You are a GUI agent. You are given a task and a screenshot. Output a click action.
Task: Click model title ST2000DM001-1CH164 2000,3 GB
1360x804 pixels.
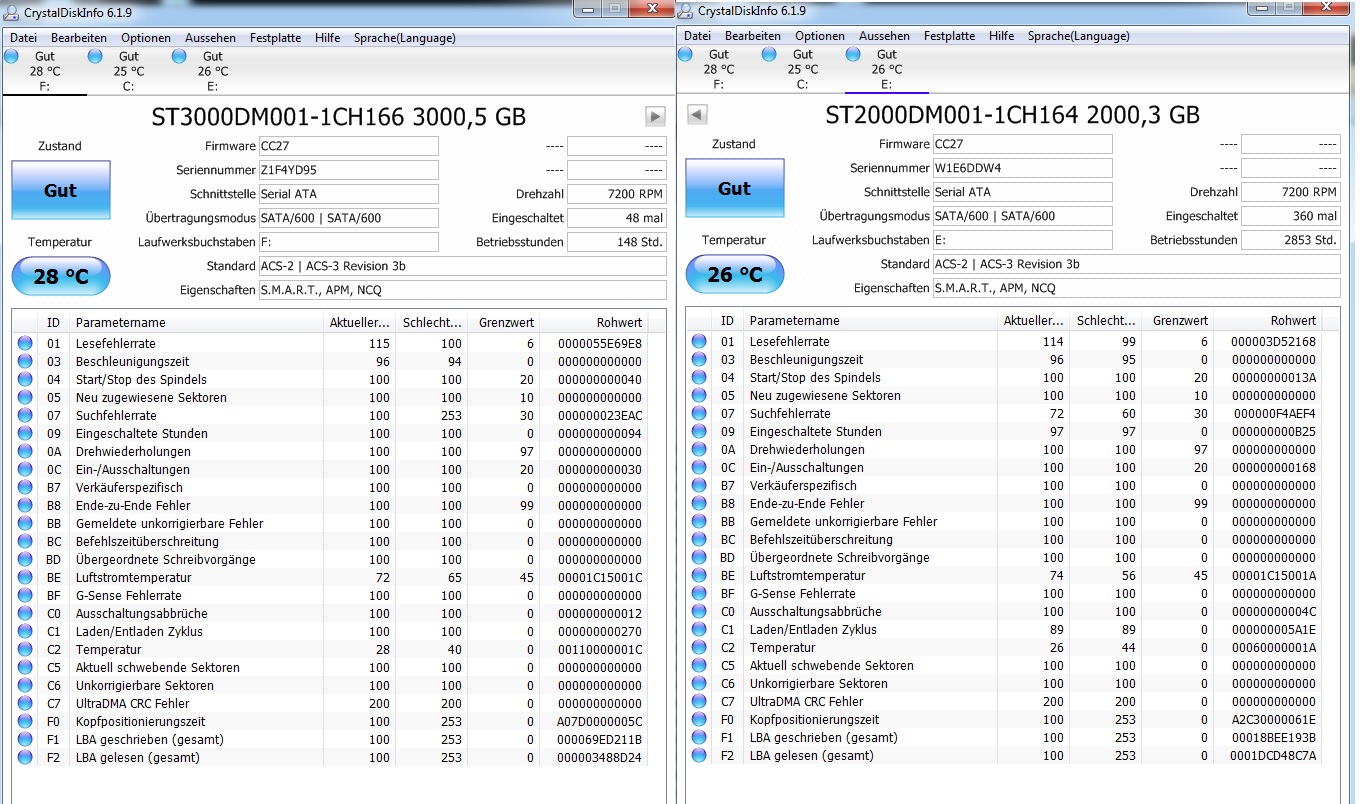click(1012, 114)
